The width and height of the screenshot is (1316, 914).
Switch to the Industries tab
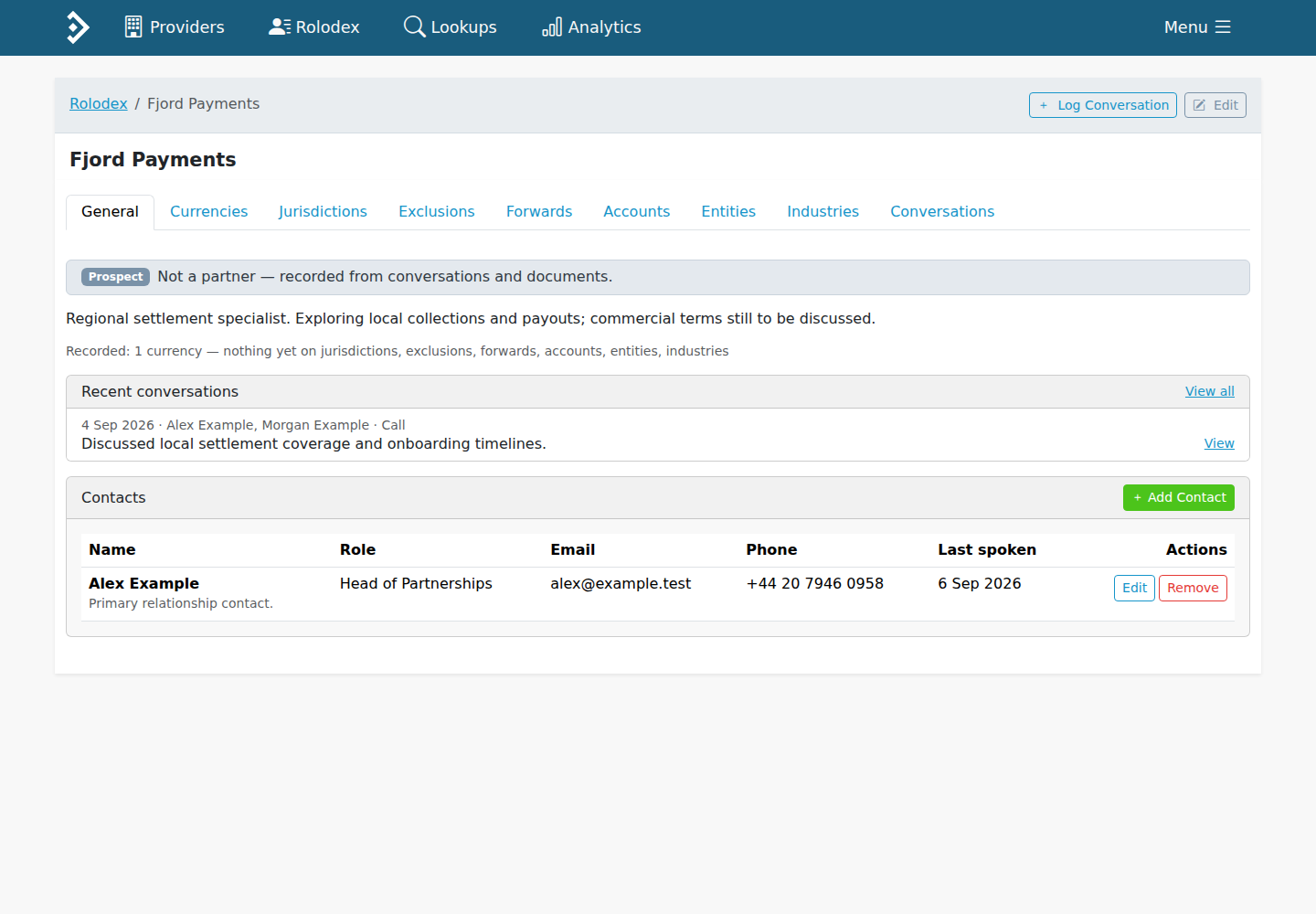(823, 212)
